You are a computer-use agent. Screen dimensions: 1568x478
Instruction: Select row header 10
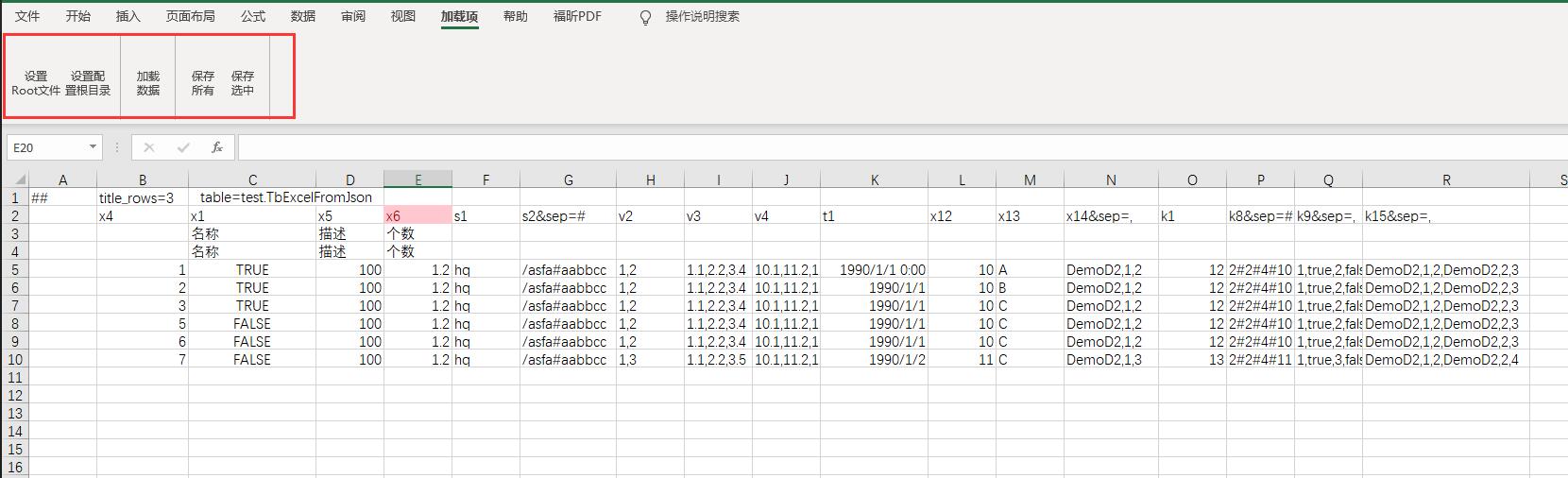click(x=14, y=360)
